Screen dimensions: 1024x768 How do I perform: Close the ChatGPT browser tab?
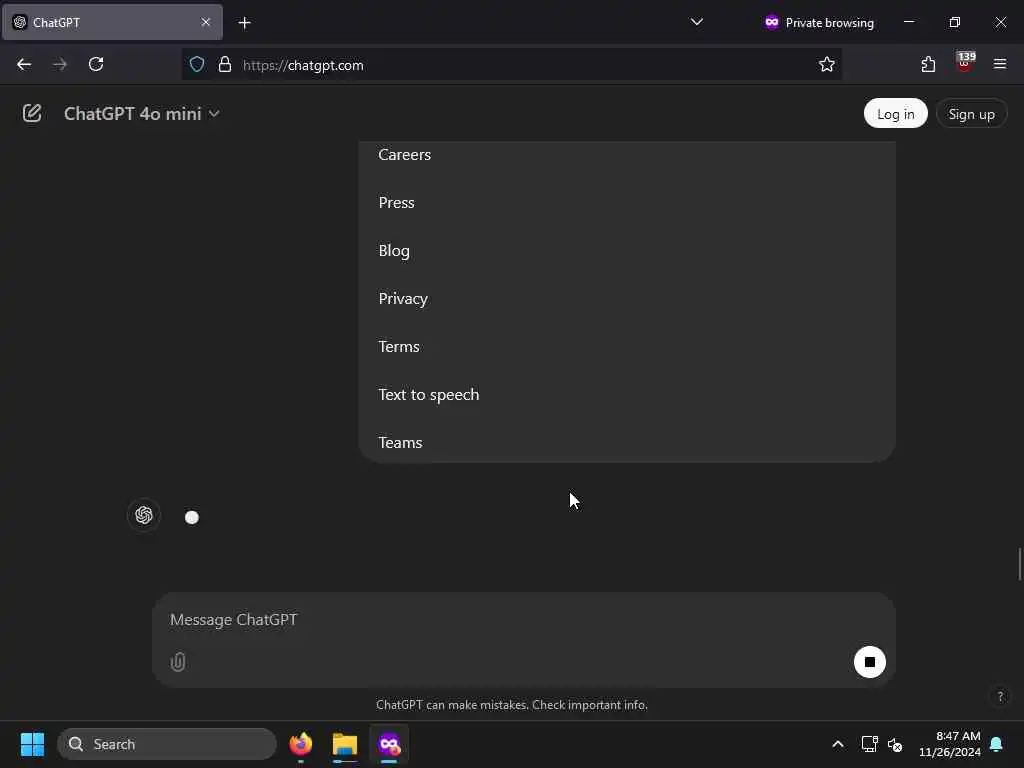(206, 22)
